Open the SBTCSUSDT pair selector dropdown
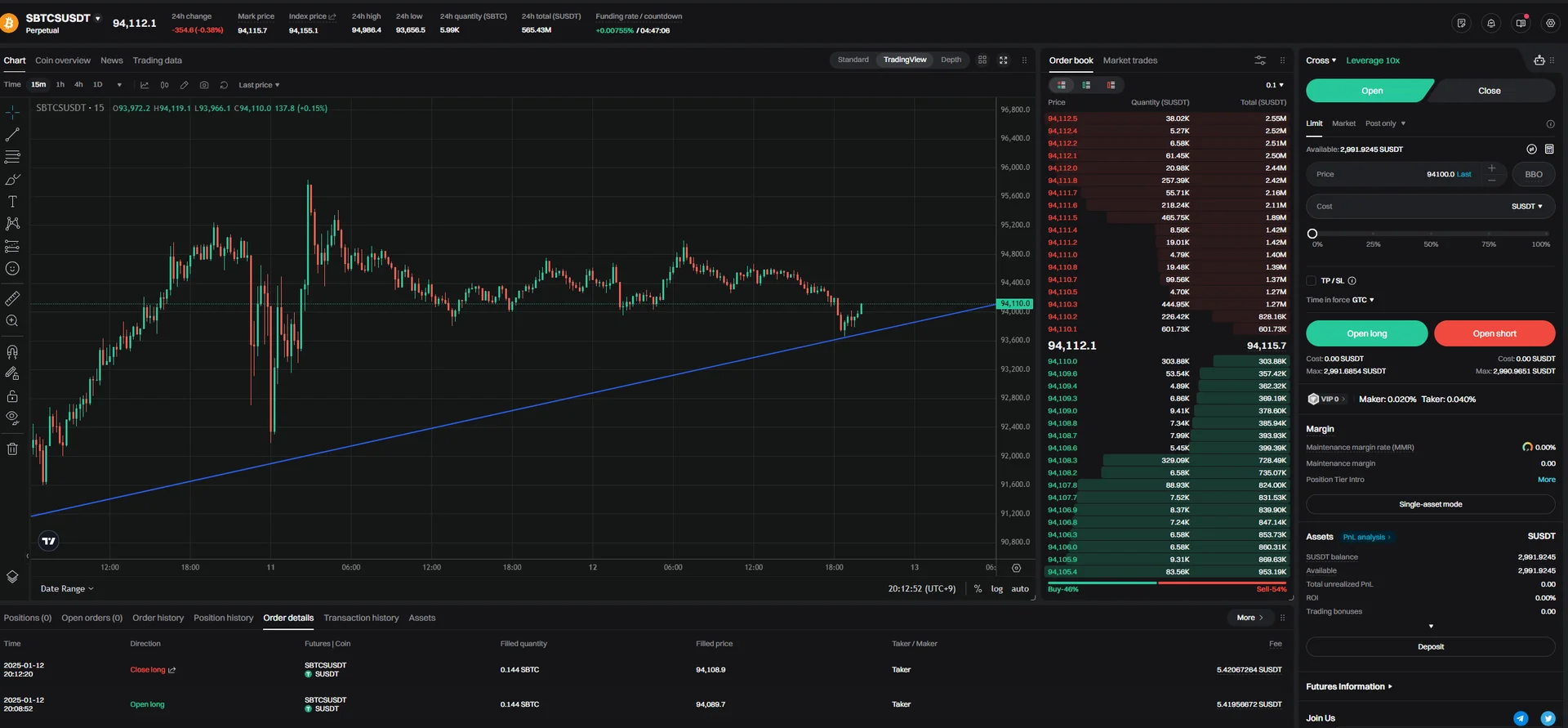Image resolution: width=1568 pixels, height=728 pixels. pyautogui.click(x=64, y=18)
